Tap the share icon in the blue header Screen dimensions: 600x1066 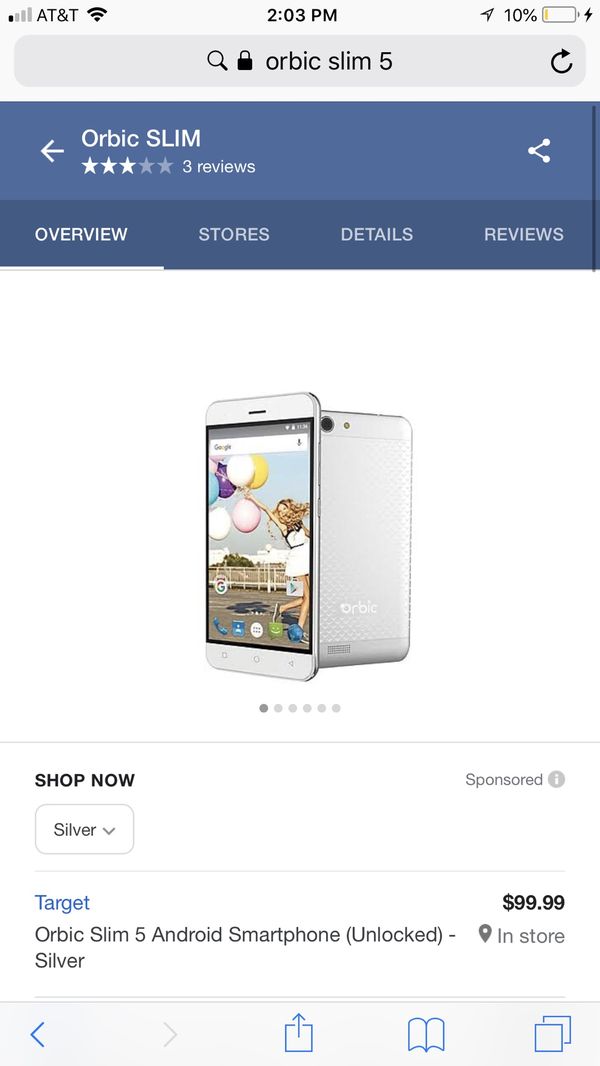(x=540, y=151)
